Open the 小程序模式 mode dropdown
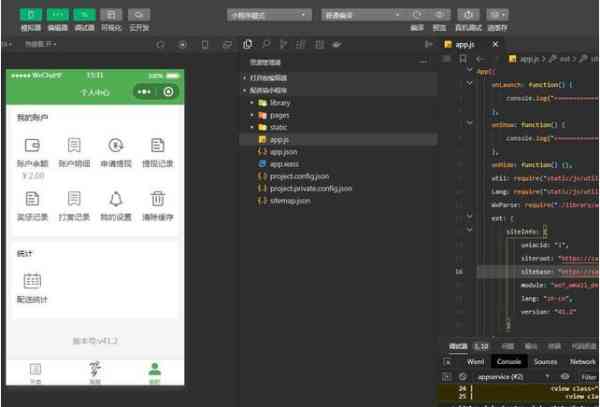This screenshot has width=600, height=407. tap(269, 16)
